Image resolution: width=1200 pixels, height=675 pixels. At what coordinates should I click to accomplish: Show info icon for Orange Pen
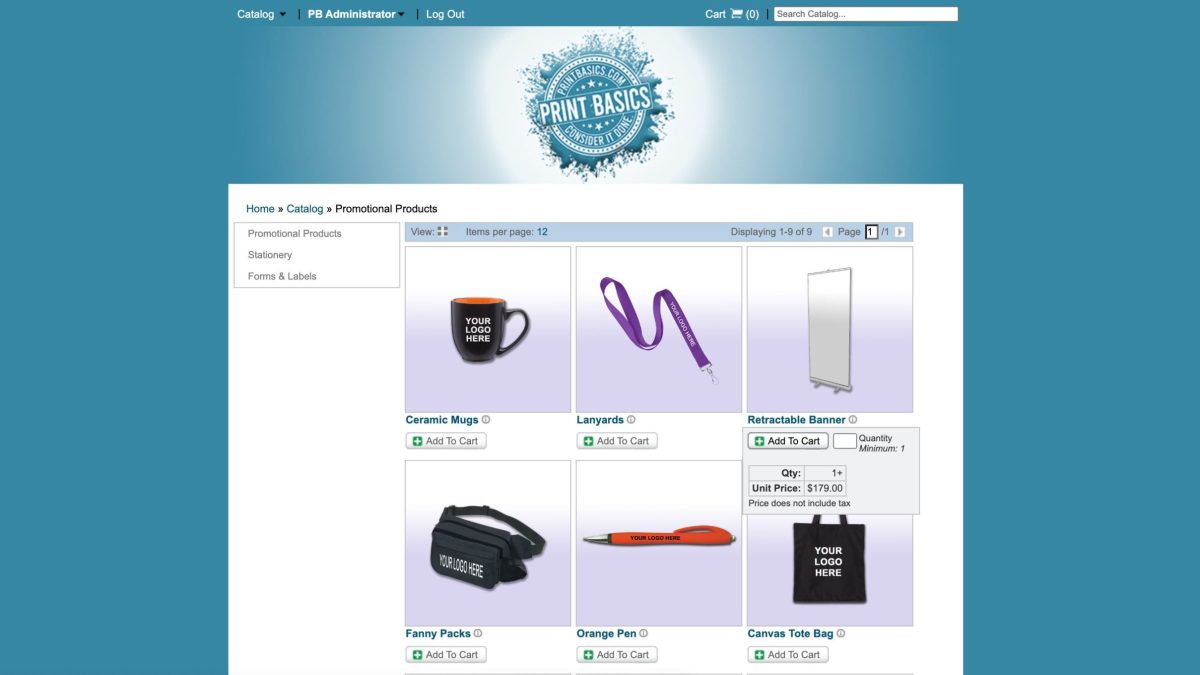tap(644, 633)
